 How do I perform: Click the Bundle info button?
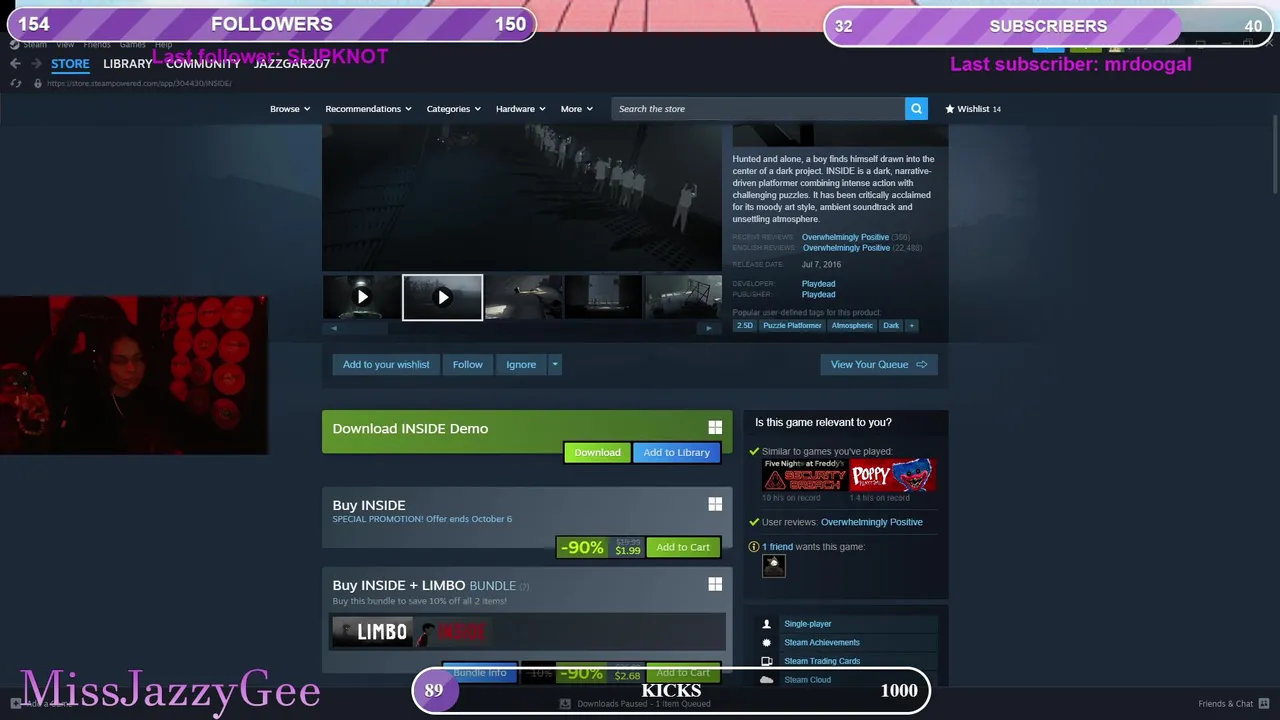[x=480, y=672]
